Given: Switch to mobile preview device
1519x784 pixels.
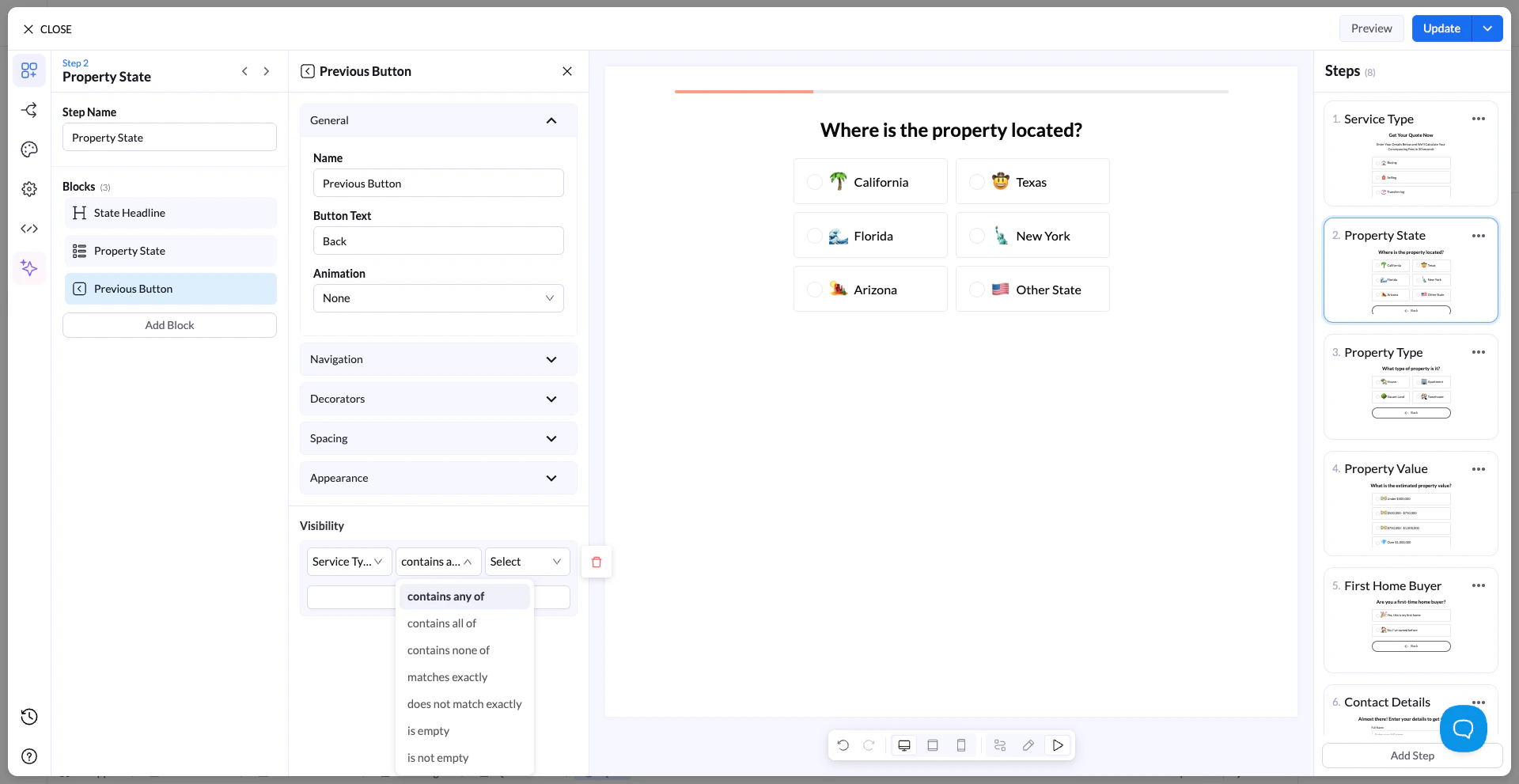Looking at the screenshot, I should 961,745.
